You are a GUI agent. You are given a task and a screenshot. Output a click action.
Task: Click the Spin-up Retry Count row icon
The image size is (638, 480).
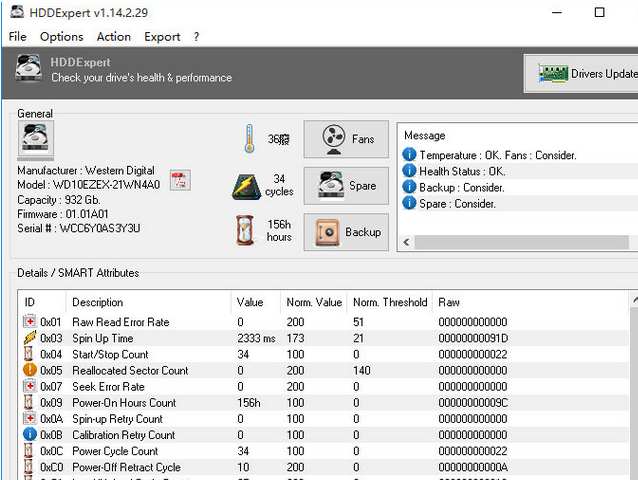click(29, 418)
